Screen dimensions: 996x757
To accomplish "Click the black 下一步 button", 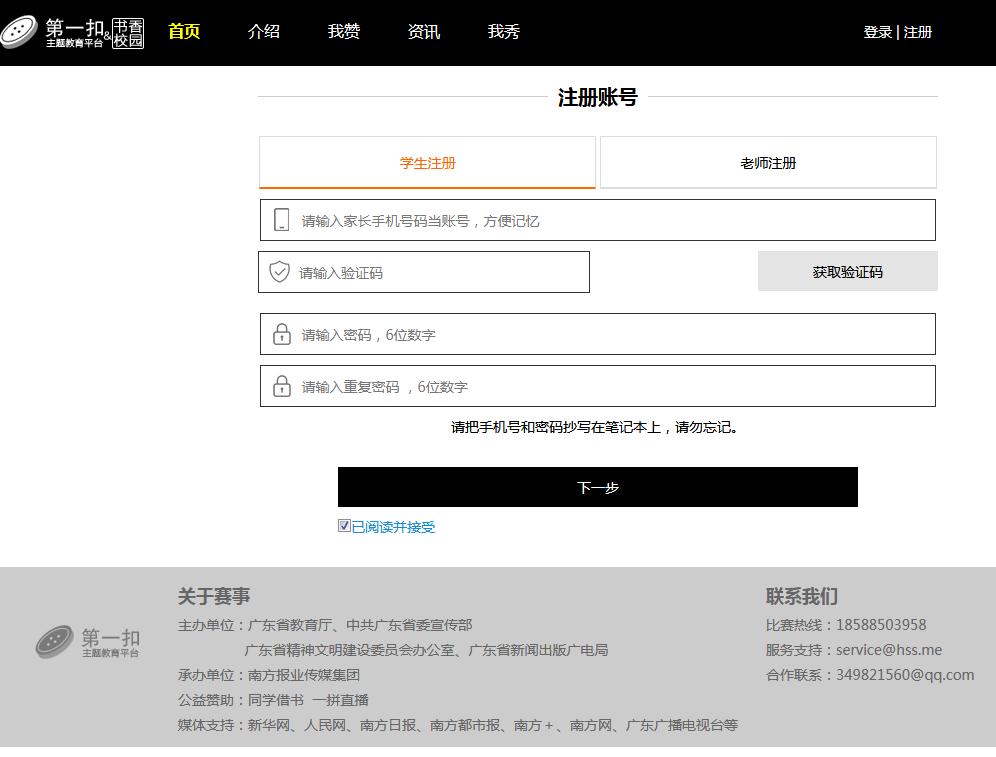I will click(x=597, y=487).
